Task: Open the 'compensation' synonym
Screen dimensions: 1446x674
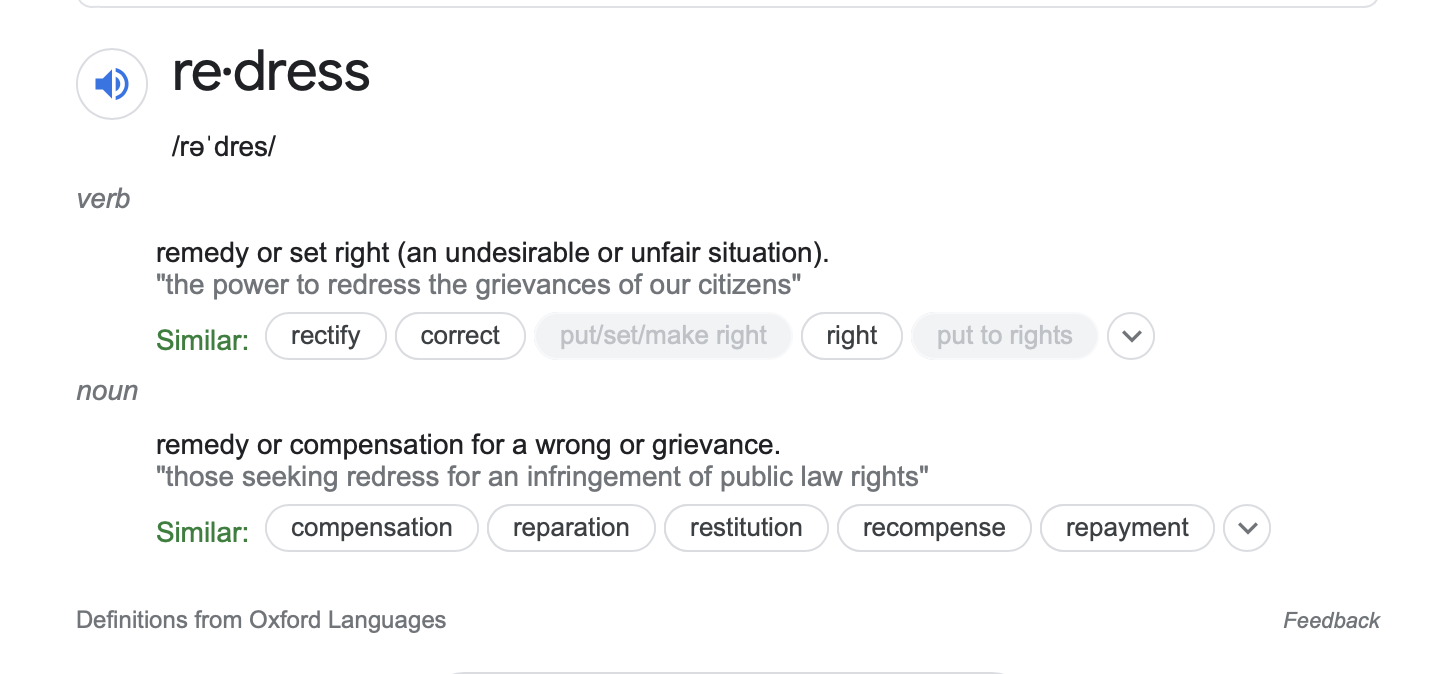Action: (371, 528)
